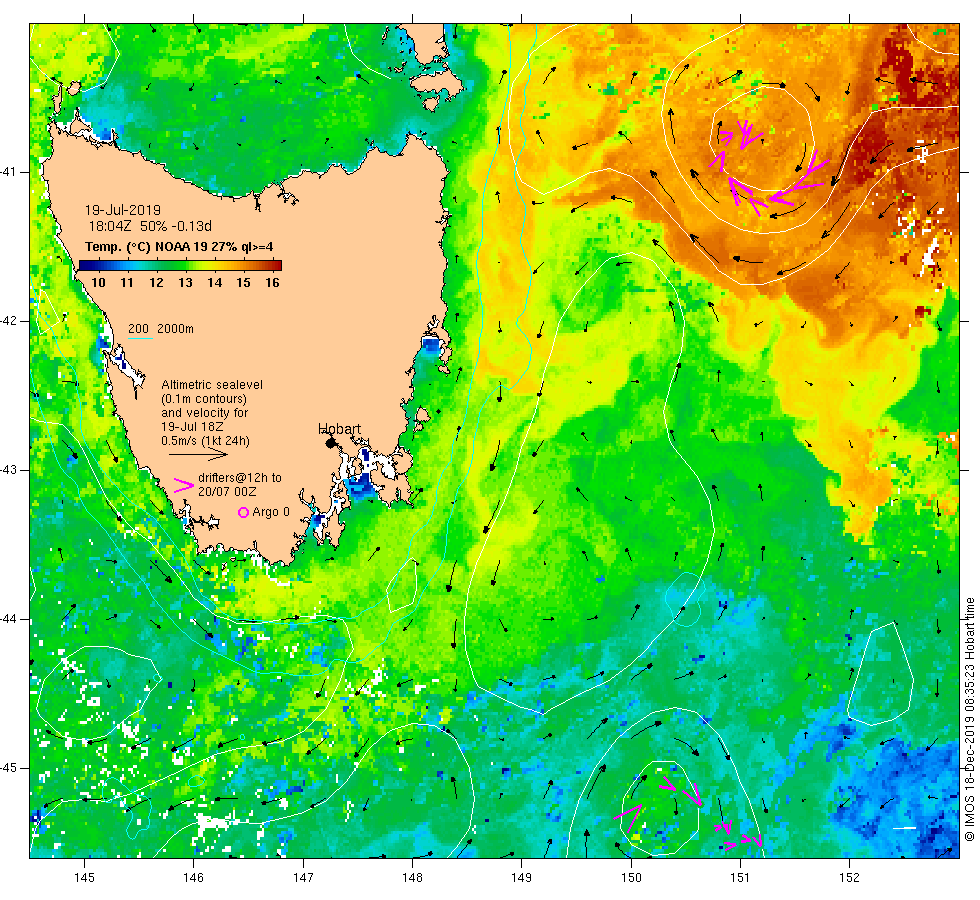Click the latitude axis label -43

tap(8, 470)
